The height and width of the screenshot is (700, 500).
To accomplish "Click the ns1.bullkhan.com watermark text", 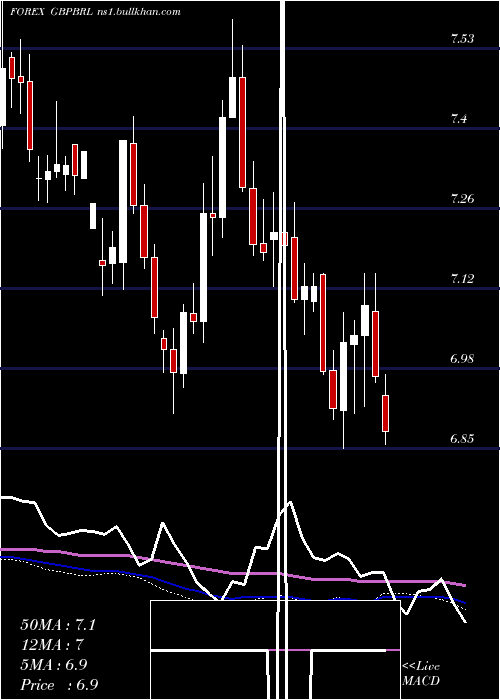I will [139, 12].
